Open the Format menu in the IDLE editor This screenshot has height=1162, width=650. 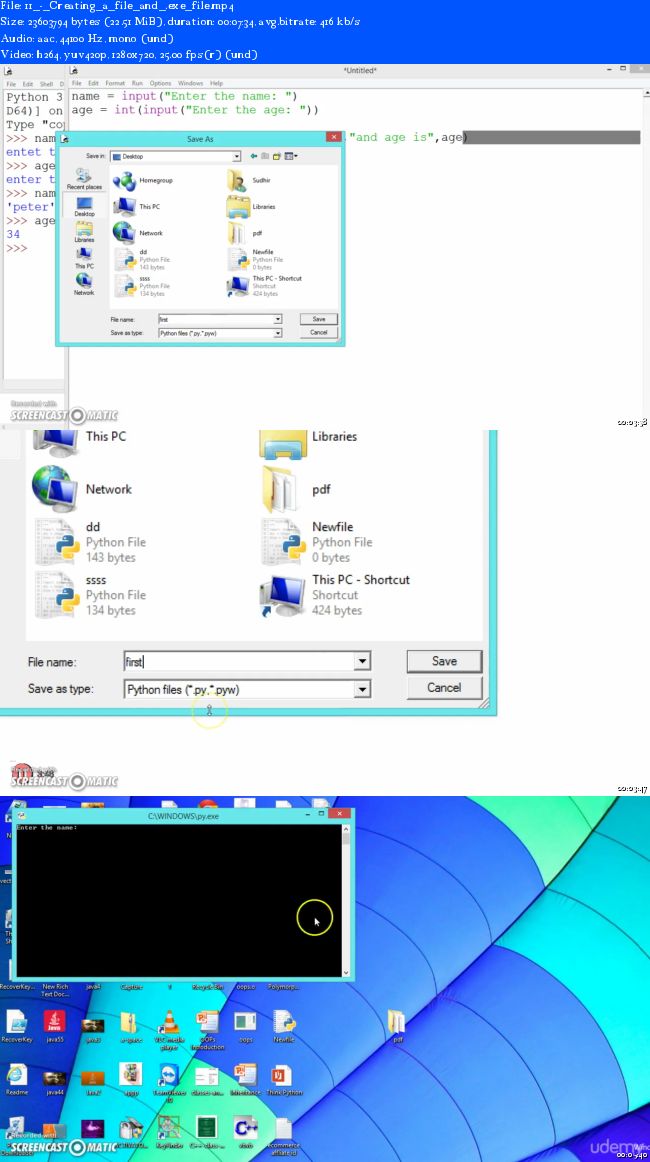pos(115,83)
